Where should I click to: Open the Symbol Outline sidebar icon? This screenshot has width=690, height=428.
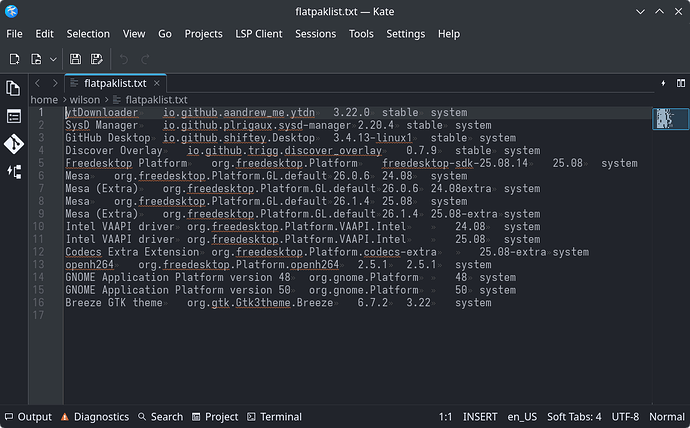pos(14,172)
